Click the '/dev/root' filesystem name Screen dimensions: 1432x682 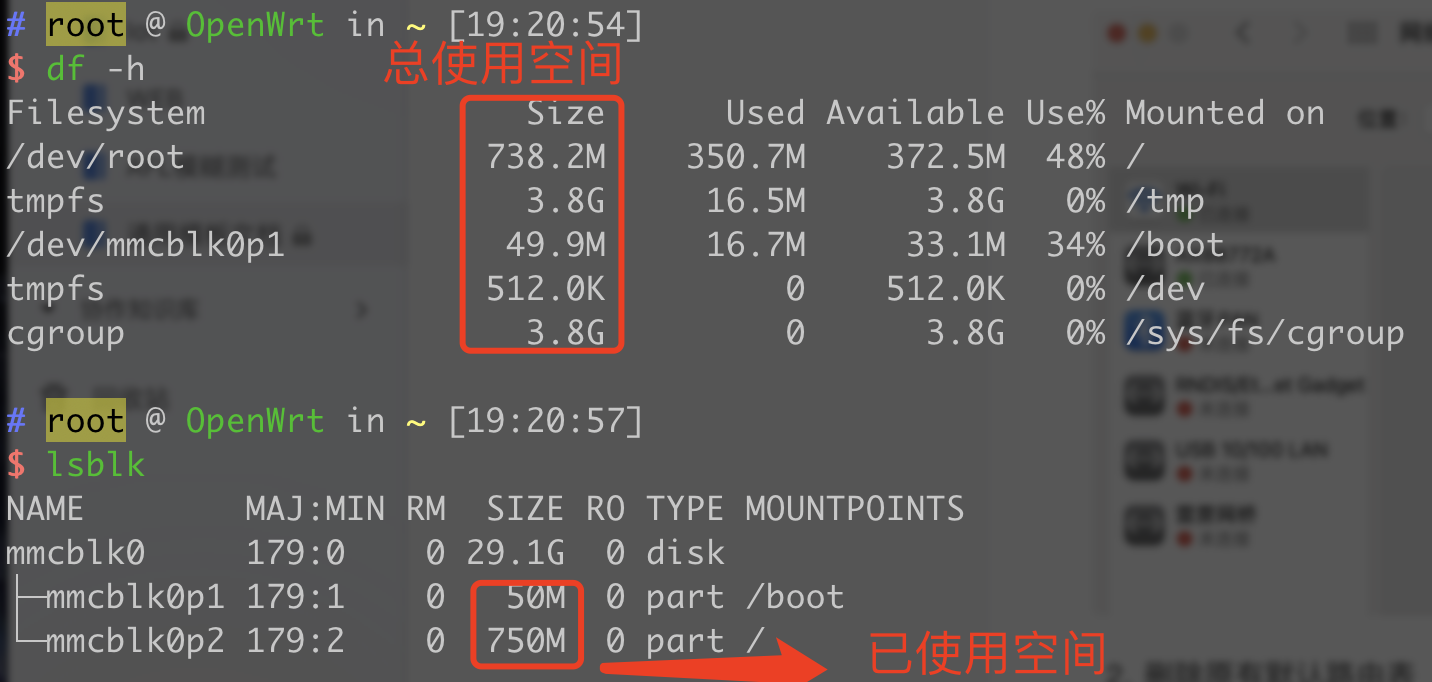pos(96,157)
